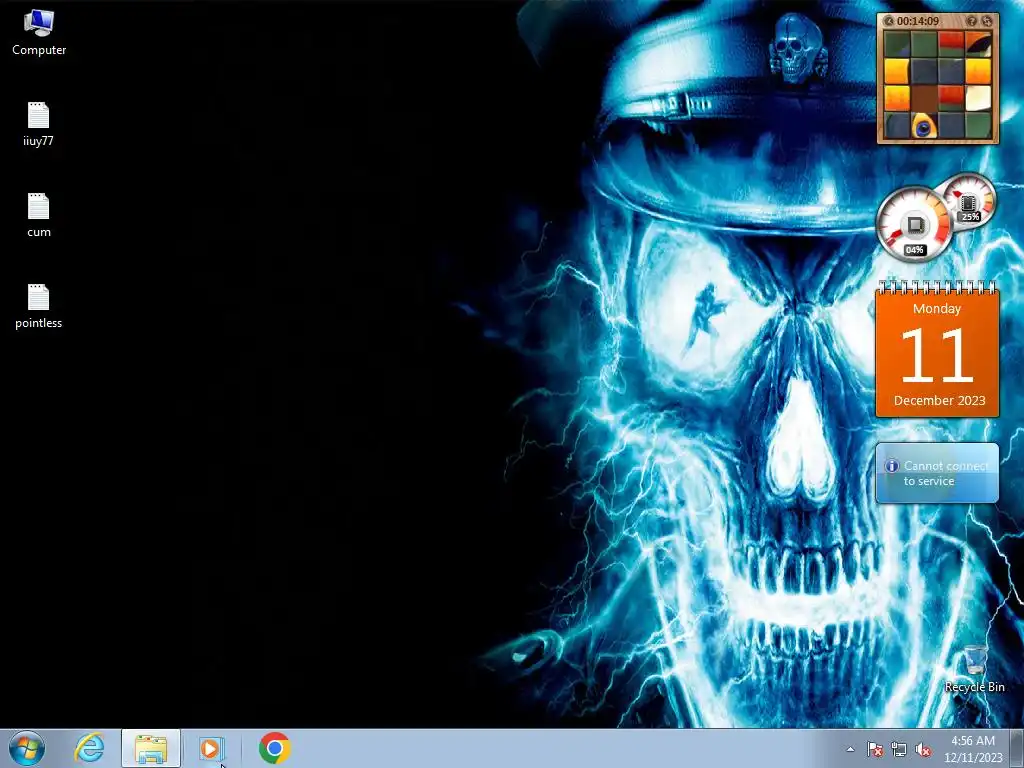
Task: Click the small memory dial showing 25%
Action: (x=969, y=201)
